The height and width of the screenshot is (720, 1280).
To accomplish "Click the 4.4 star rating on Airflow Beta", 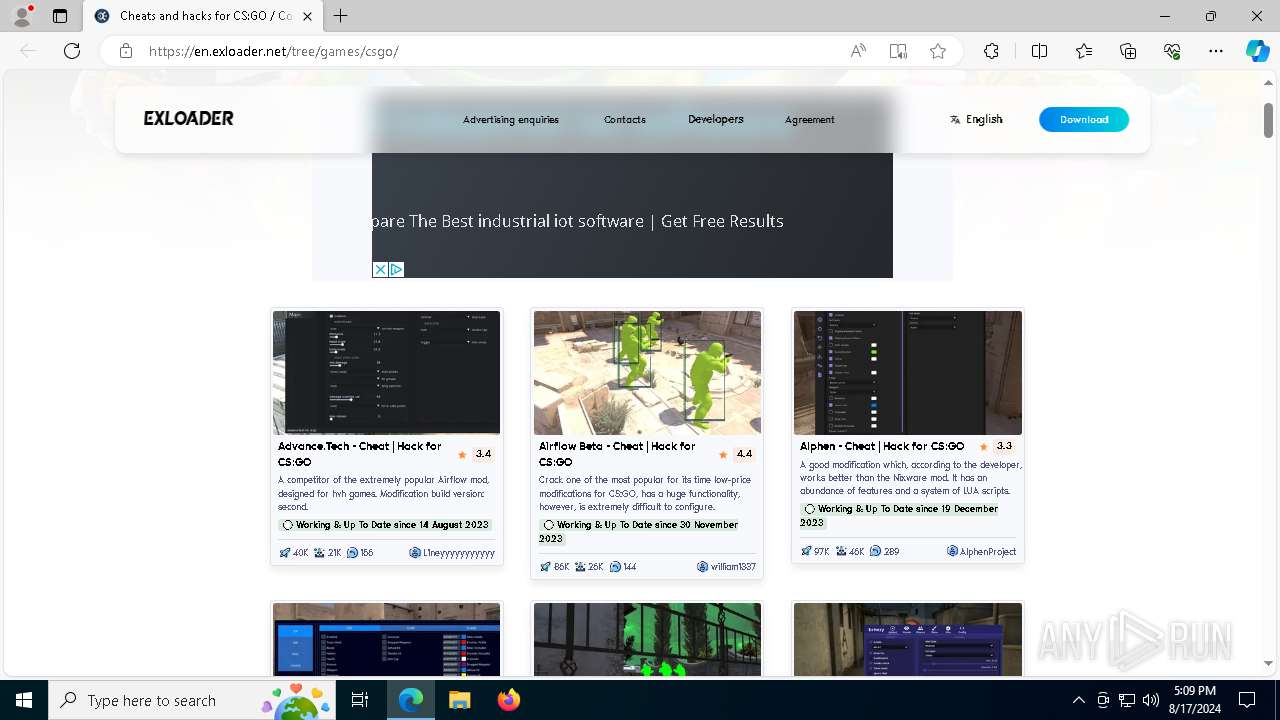I will point(736,454).
